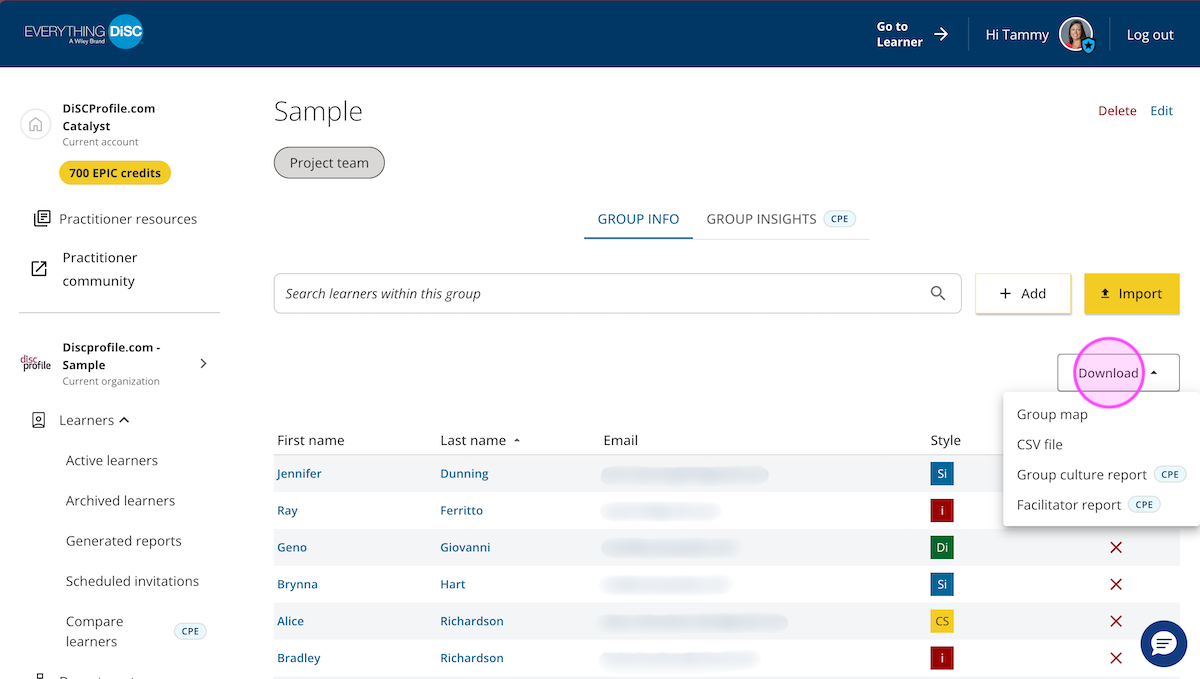
Task: Click the Email column header
Action: (620, 440)
